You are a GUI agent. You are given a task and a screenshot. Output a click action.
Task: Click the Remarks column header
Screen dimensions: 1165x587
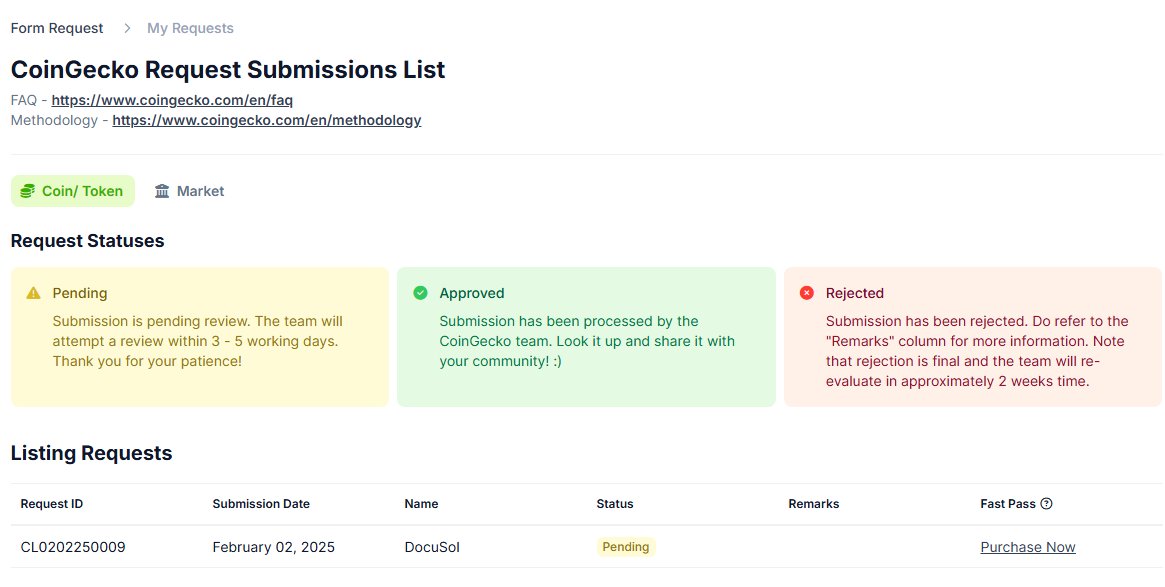814,504
